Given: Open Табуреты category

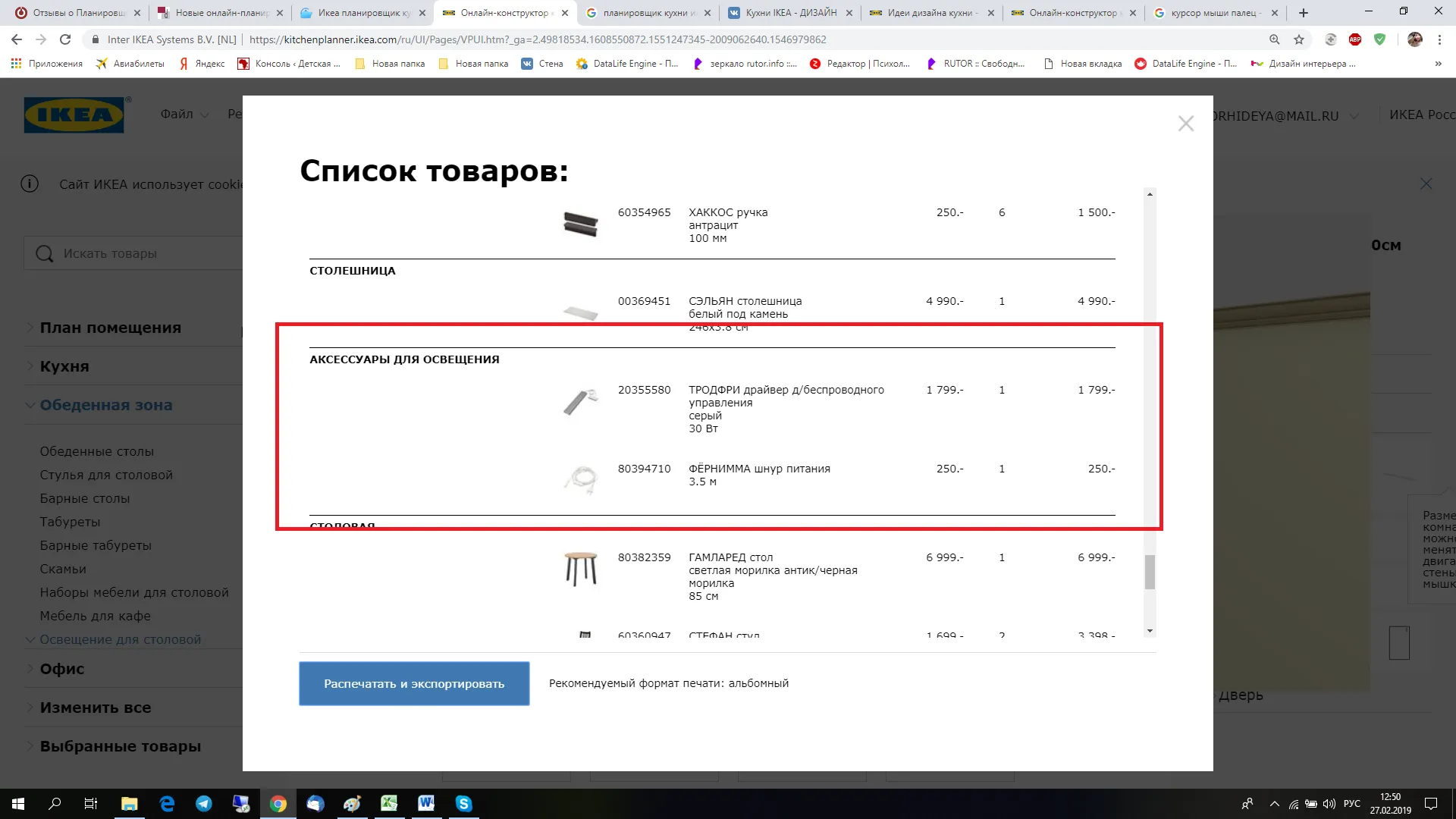Looking at the screenshot, I should point(70,522).
